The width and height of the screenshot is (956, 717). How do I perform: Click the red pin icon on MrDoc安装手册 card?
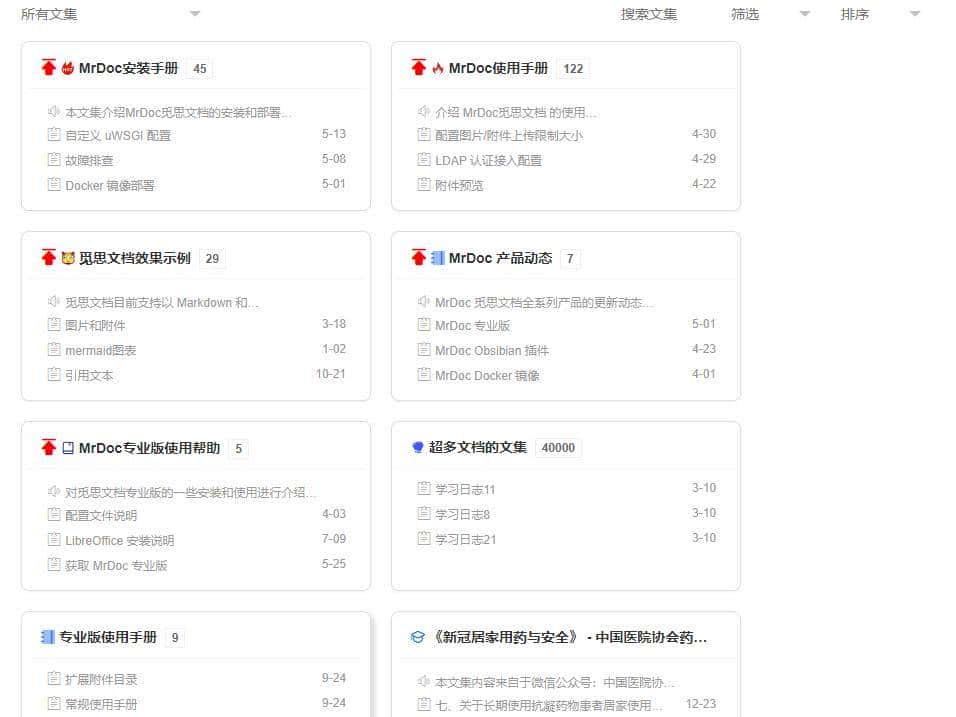(49, 68)
